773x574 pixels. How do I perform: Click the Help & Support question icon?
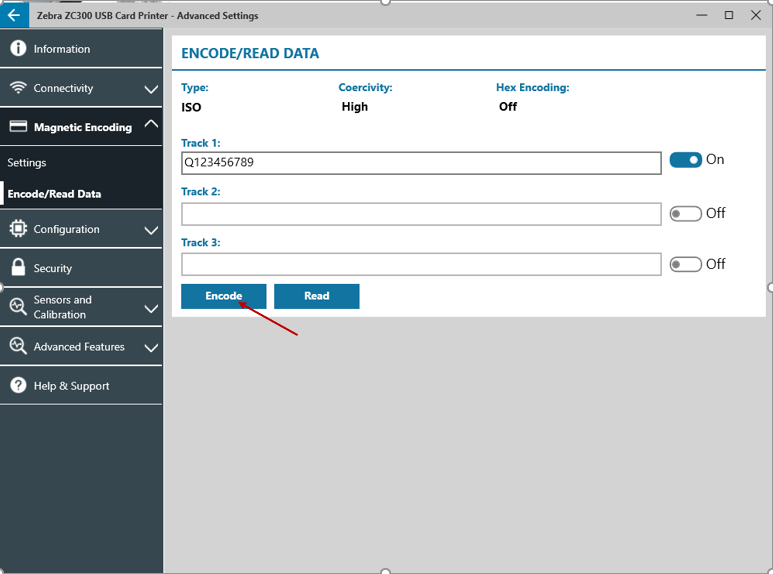(18, 385)
